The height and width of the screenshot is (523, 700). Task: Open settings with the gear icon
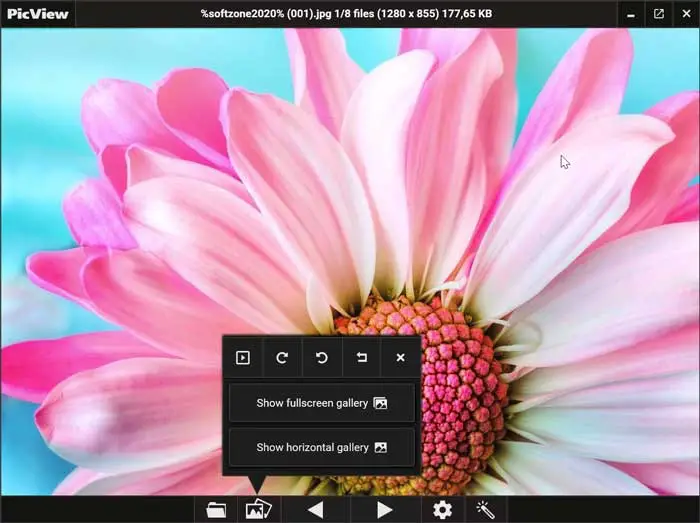click(x=442, y=510)
